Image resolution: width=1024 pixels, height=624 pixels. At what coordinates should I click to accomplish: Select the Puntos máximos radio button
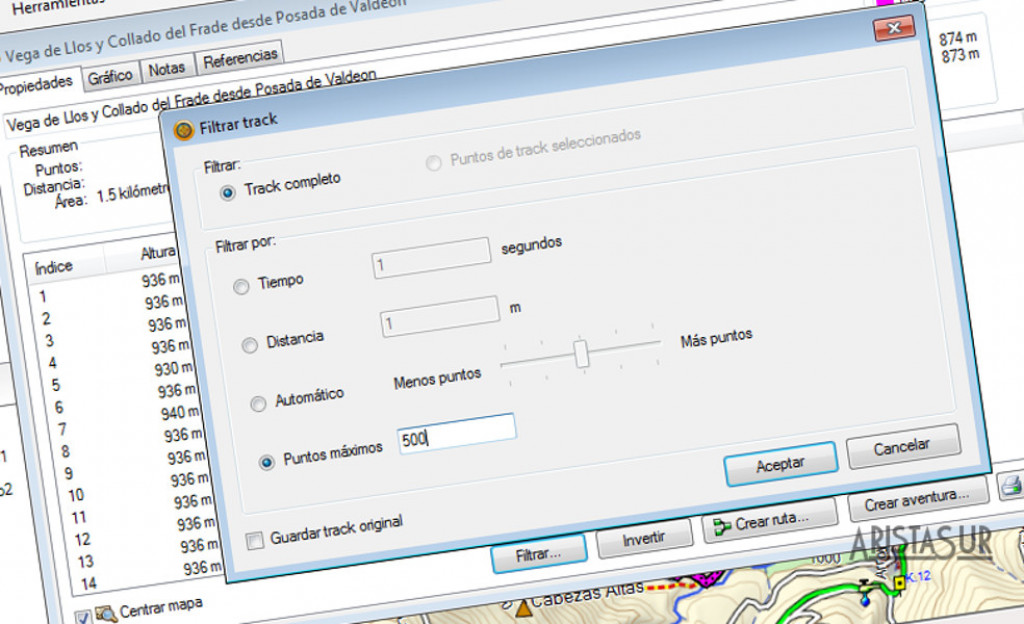(266, 462)
